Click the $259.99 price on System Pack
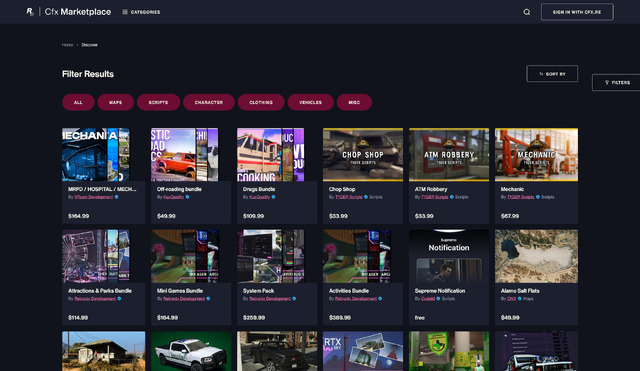Screen dimensions: 640x371 coord(254,318)
